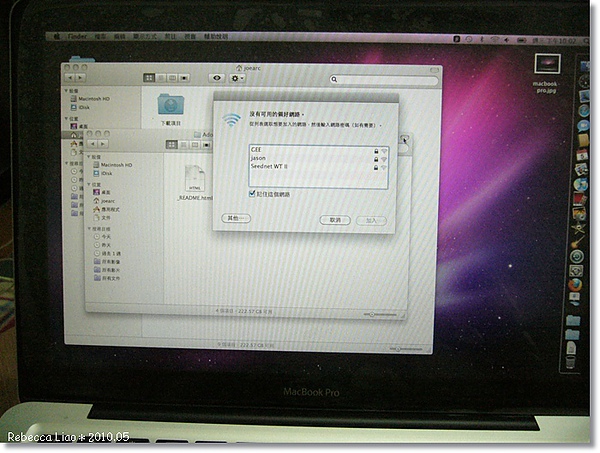The image size is (600, 453).
Task: Select 文件 in front Finder sidebar
Action: point(102,218)
